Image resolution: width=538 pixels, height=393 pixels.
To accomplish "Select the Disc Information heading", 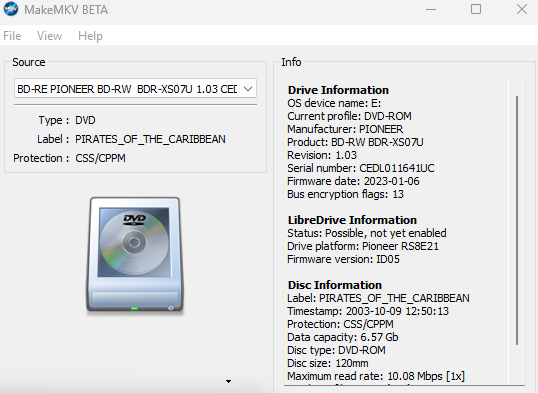I will click(x=335, y=285).
